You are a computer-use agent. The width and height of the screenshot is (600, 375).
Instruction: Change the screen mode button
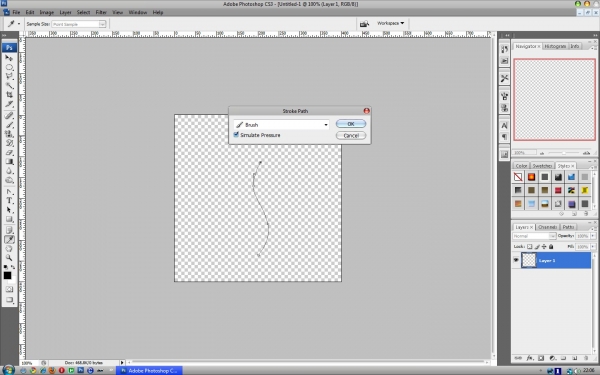[x=9, y=300]
